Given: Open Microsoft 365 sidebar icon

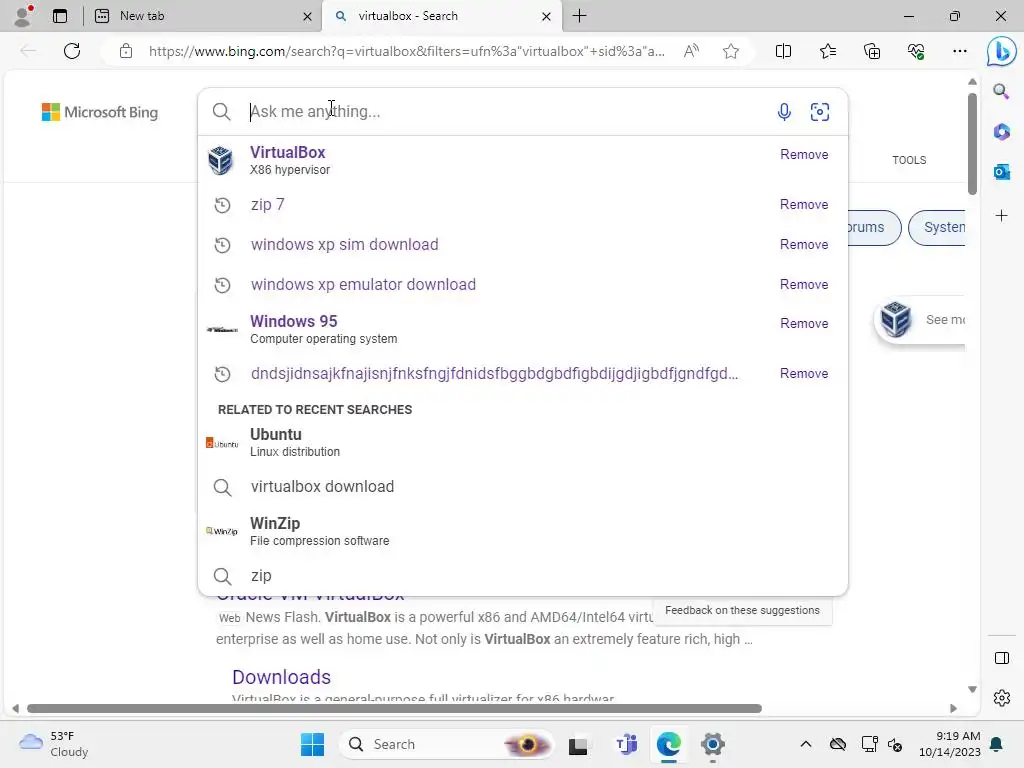Looking at the screenshot, I should [x=1001, y=131].
